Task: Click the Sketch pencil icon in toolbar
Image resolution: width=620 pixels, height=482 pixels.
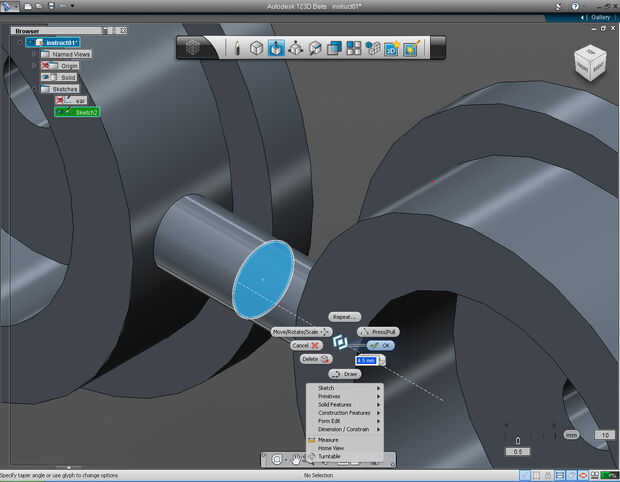Action: pos(237,48)
